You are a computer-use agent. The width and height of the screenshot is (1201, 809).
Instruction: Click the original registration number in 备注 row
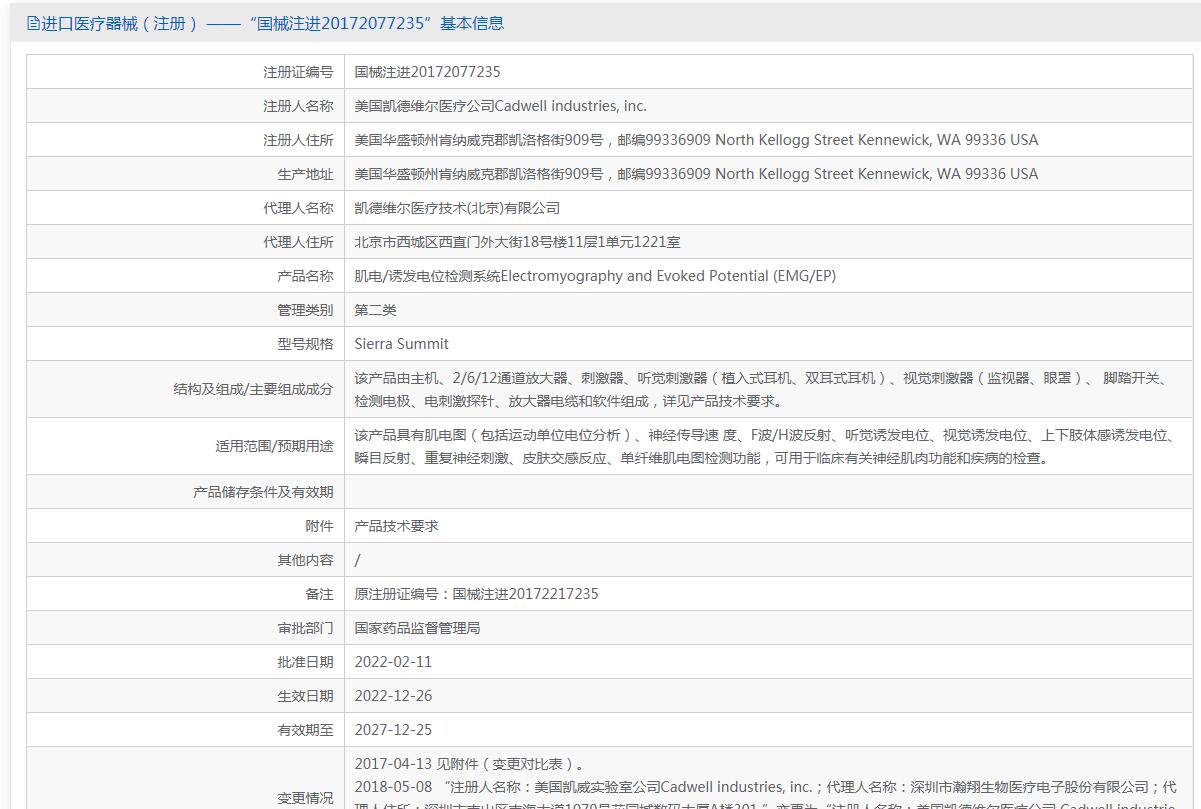click(476, 594)
